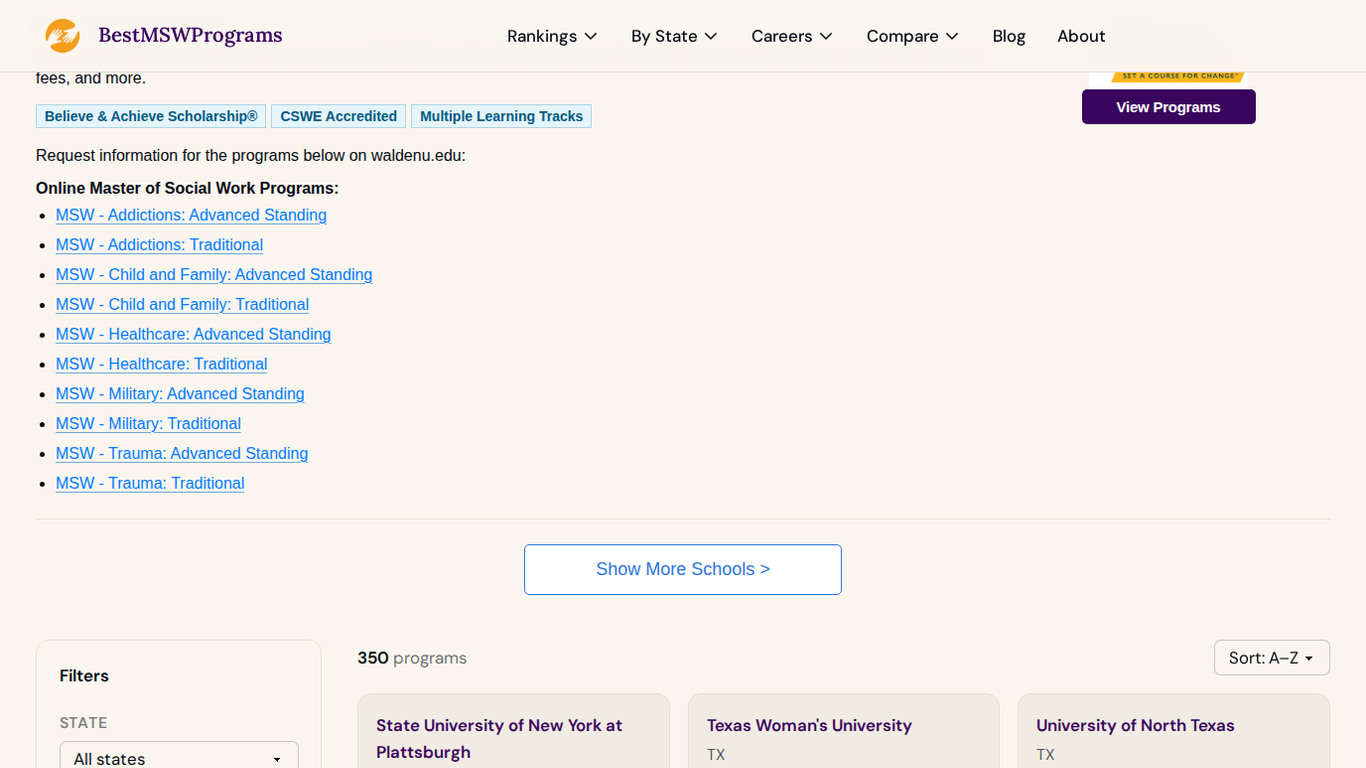Open Texas Woman's University card
The width and height of the screenshot is (1366, 768).
[844, 732]
